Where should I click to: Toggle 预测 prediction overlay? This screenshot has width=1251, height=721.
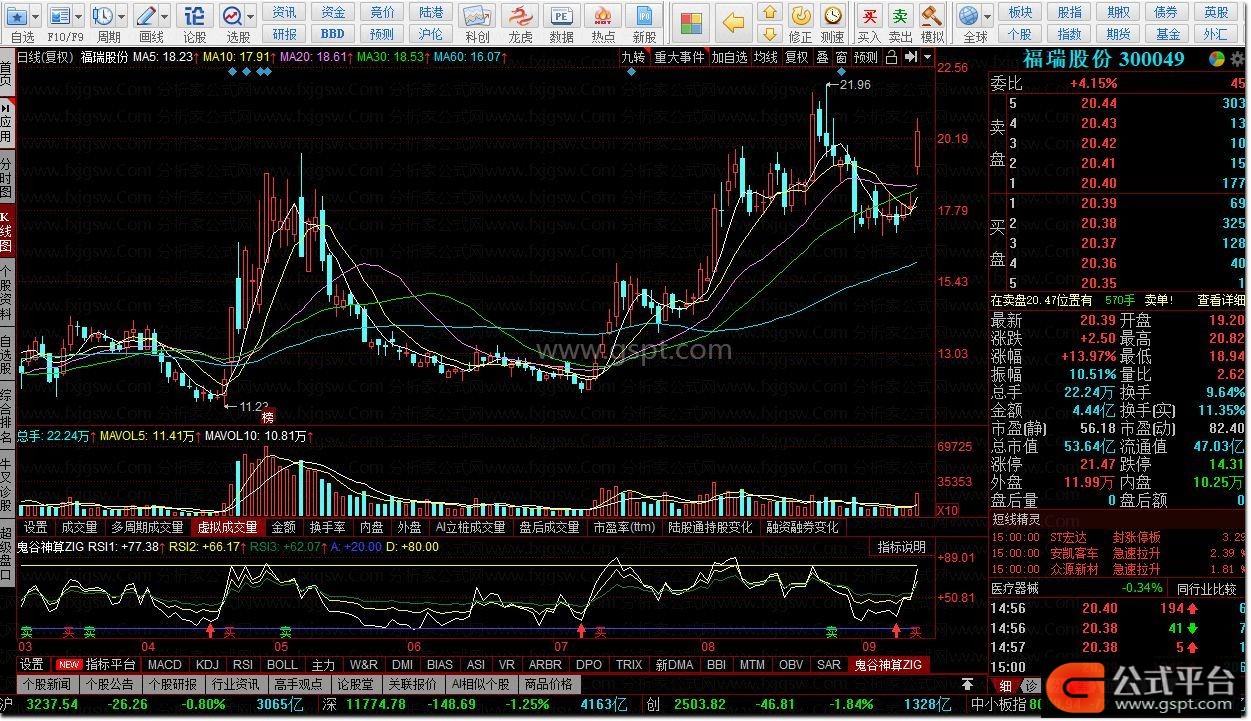pos(866,57)
